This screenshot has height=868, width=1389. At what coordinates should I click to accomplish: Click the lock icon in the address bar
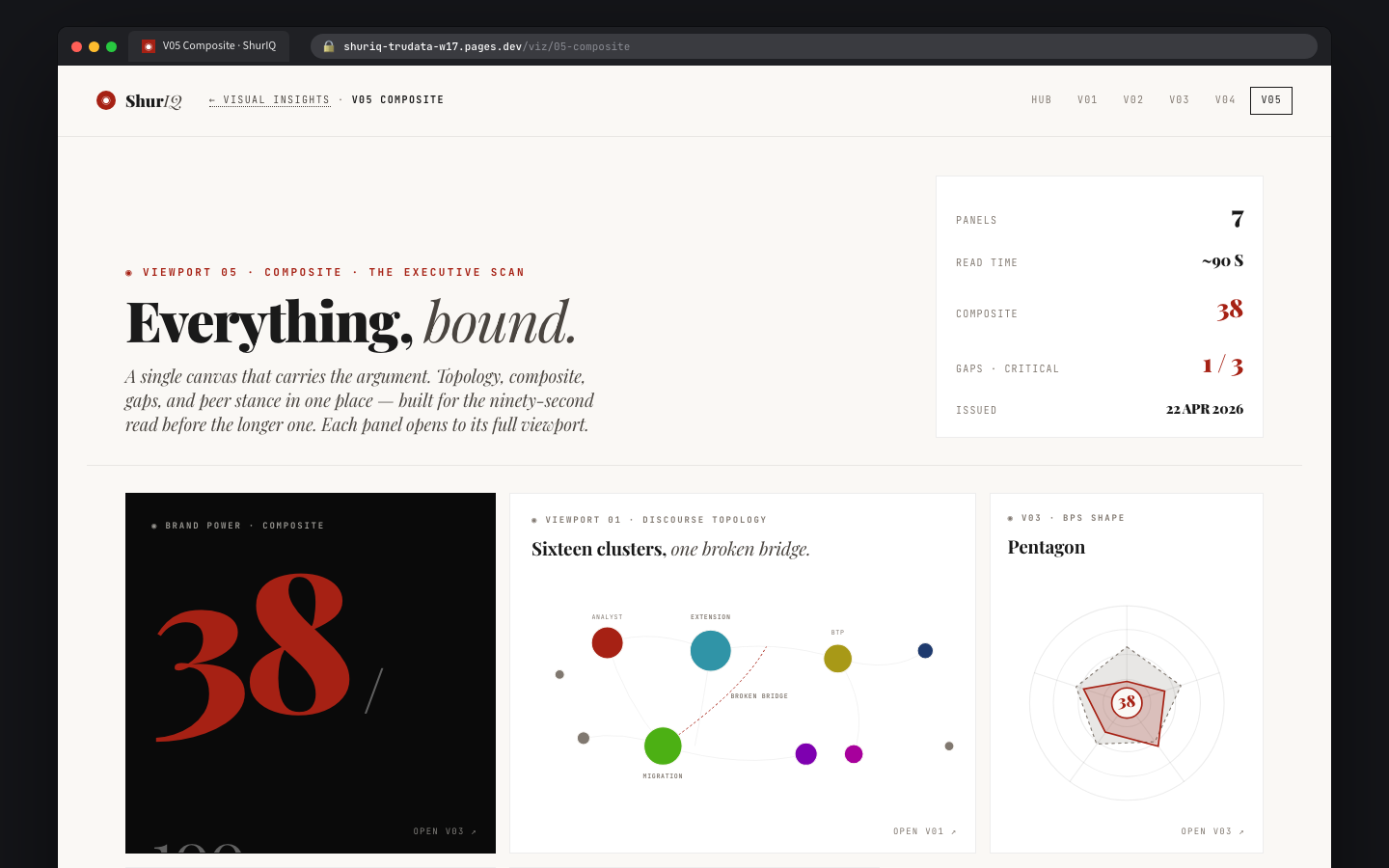tap(329, 46)
